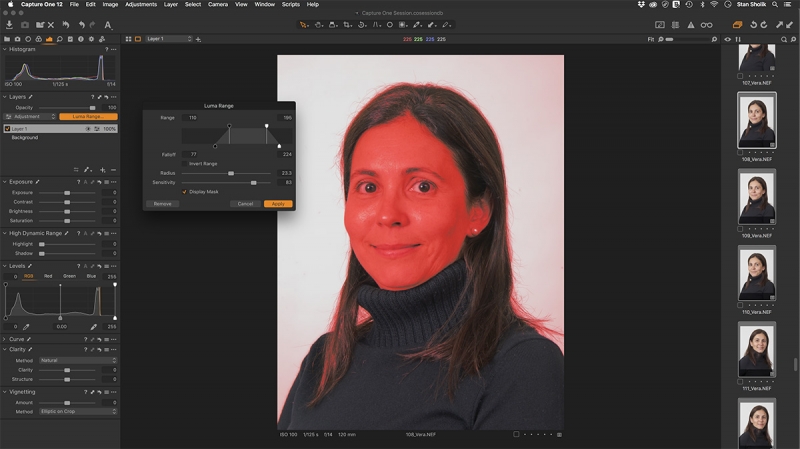800x449 pixels.
Task: Click the text annotation 'A' toolbar icon
Action: [108, 24]
